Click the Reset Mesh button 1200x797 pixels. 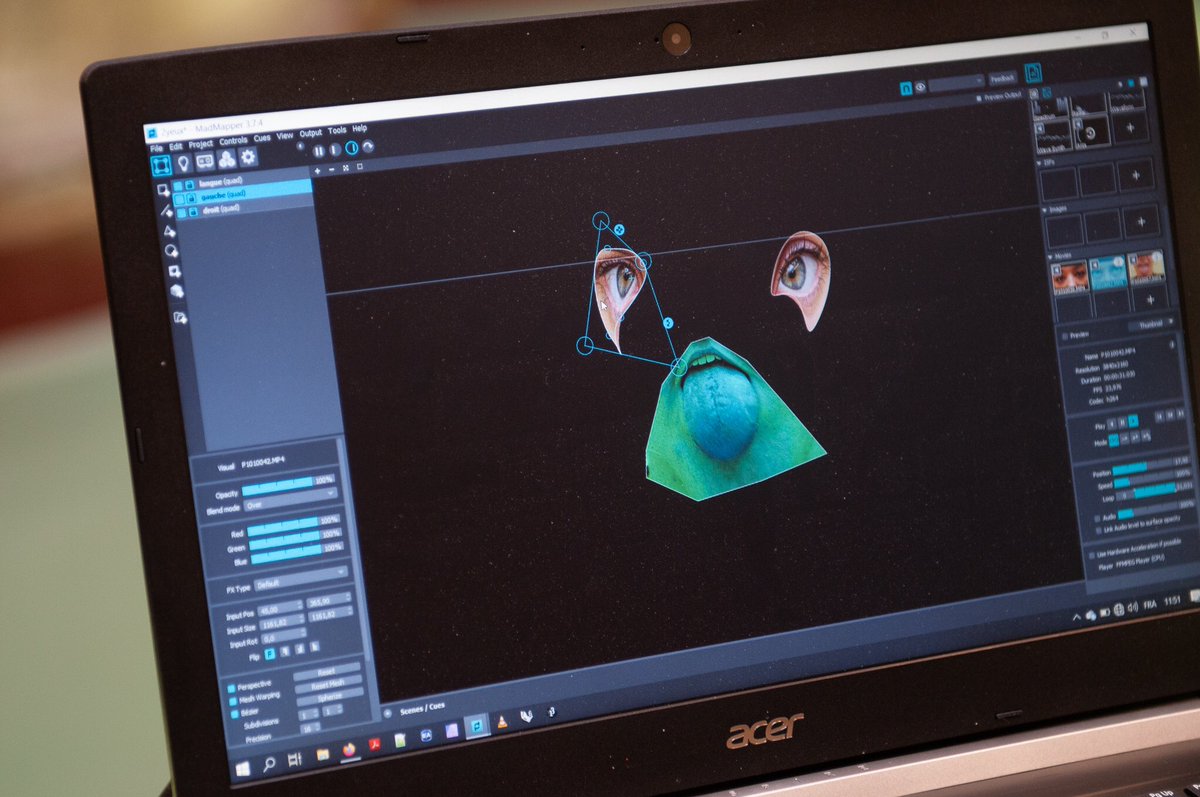point(328,683)
